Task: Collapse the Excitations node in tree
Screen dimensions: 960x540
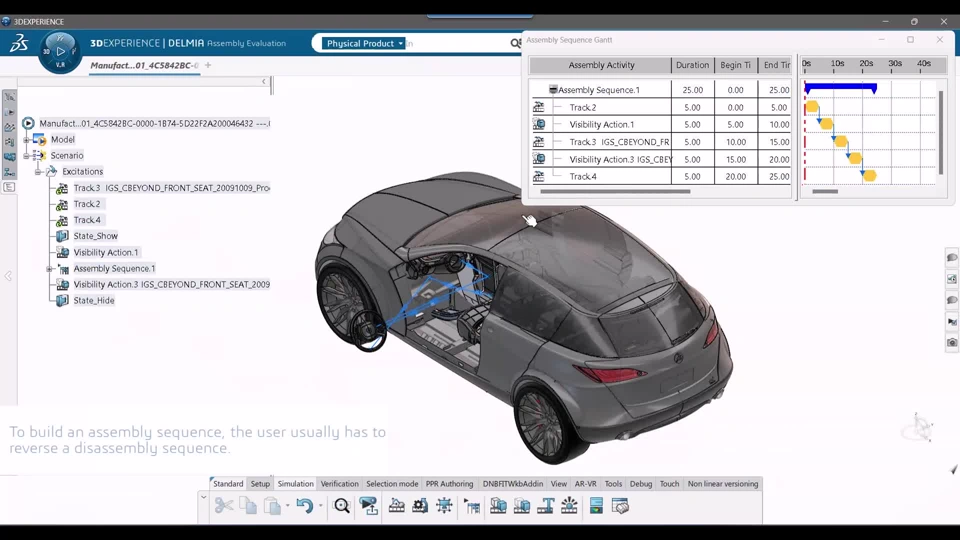Action: [x=38, y=171]
